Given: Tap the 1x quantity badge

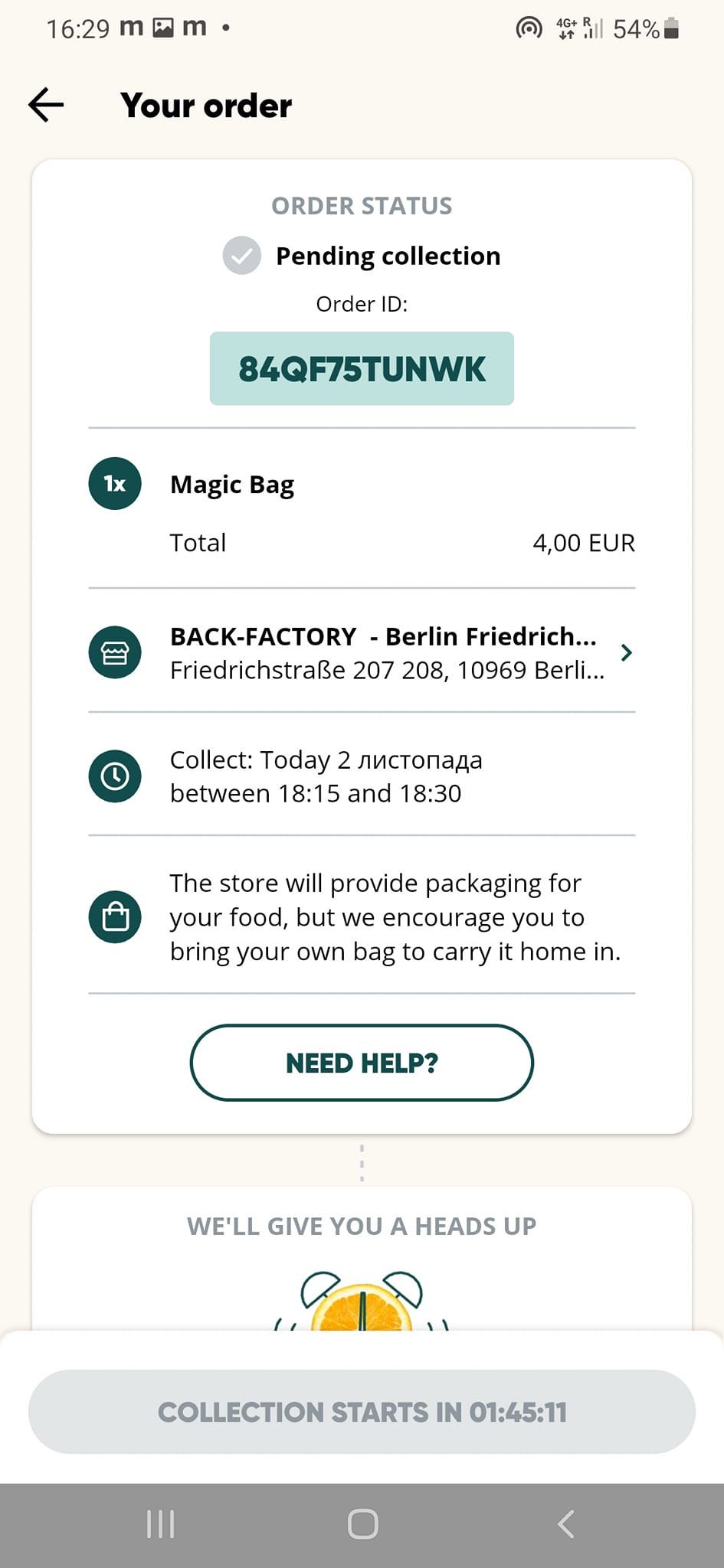Looking at the screenshot, I should [x=115, y=484].
